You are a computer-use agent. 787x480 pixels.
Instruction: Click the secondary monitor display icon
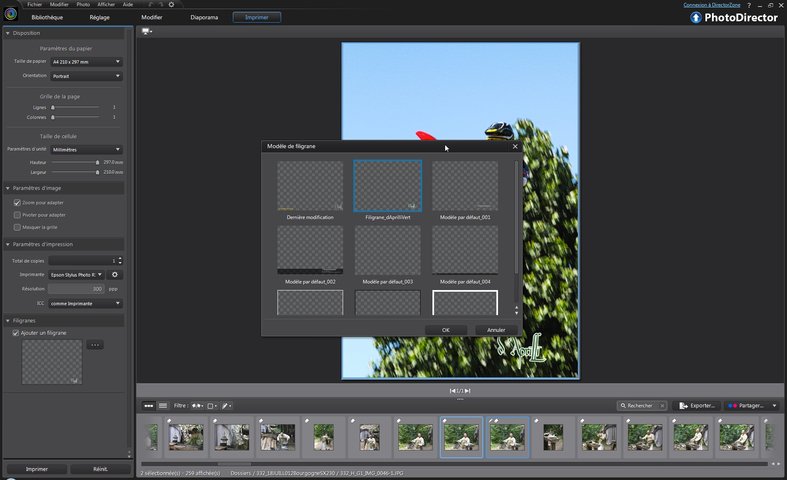point(147,31)
